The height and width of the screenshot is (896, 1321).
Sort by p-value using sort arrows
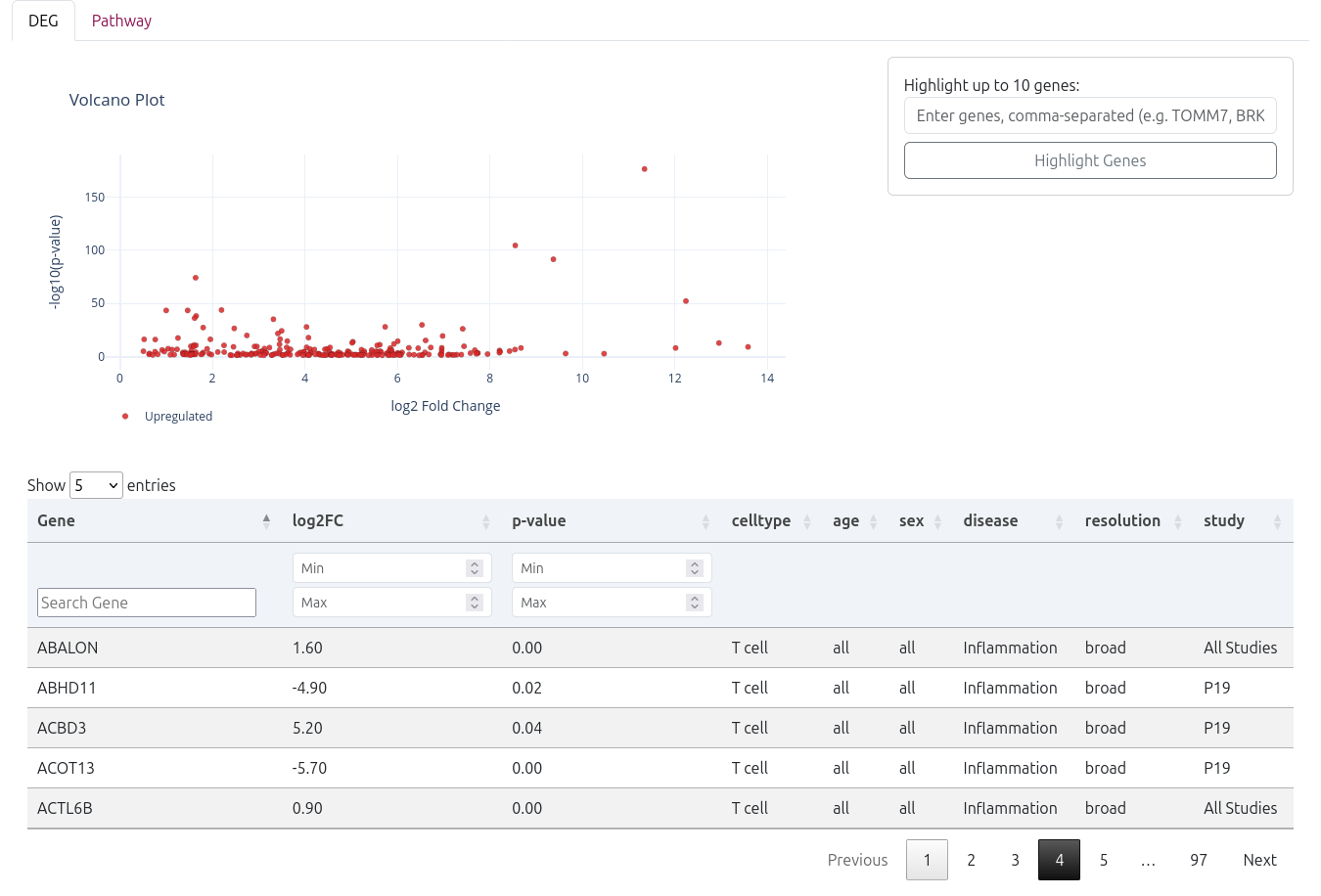(706, 521)
